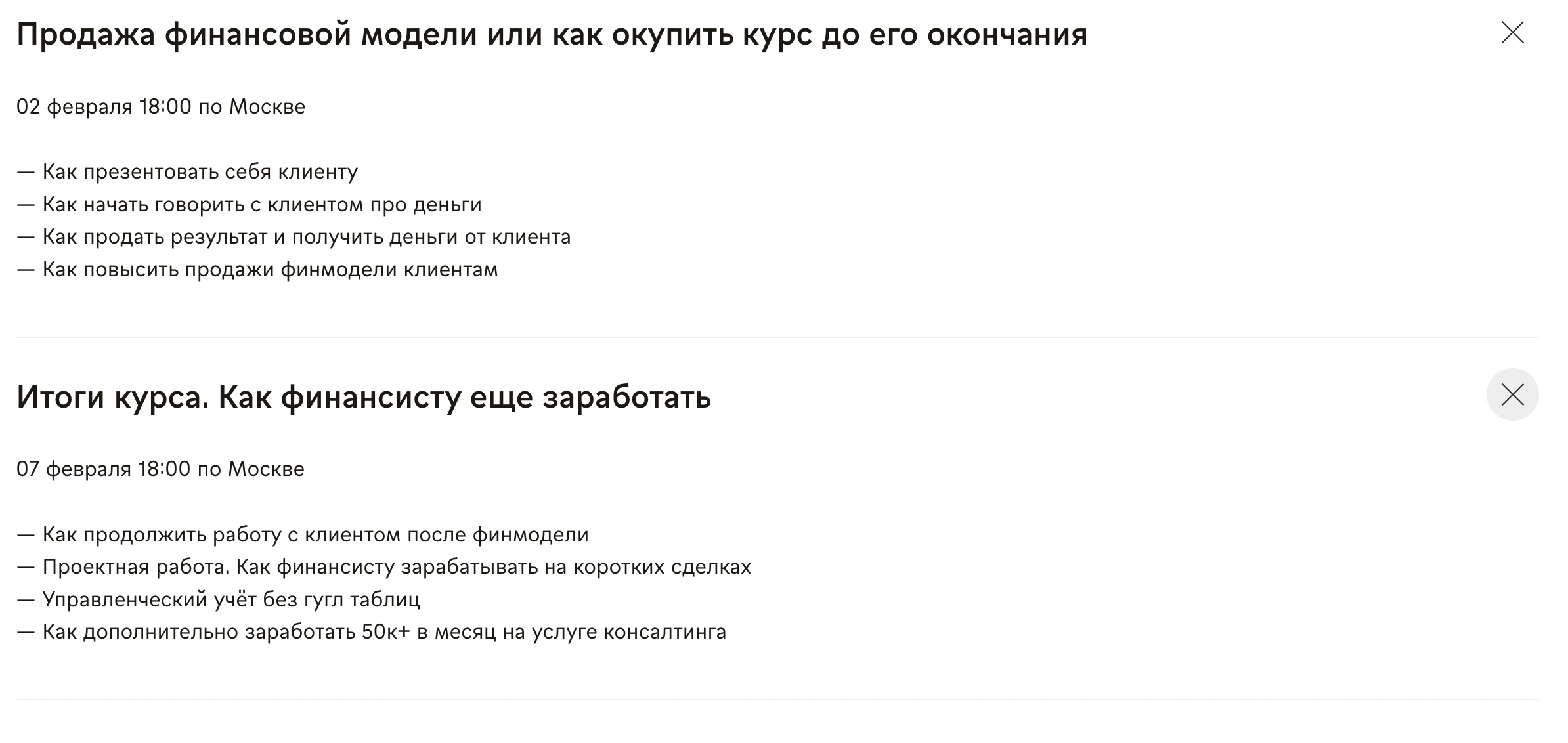This screenshot has height=743, width=1568.
Task: Click "Как начать говорить с клиентом про деньги"
Action: tap(261, 205)
